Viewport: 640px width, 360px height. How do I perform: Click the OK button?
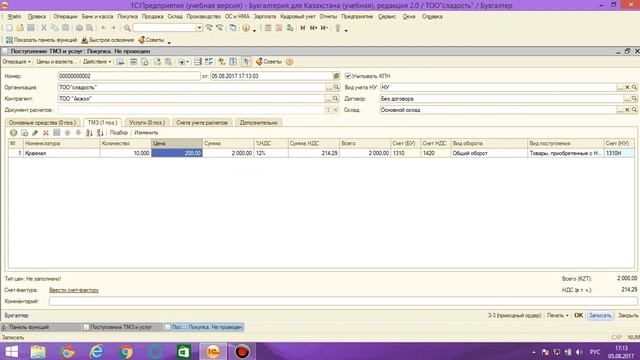pyautogui.click(x=578, y=316)
